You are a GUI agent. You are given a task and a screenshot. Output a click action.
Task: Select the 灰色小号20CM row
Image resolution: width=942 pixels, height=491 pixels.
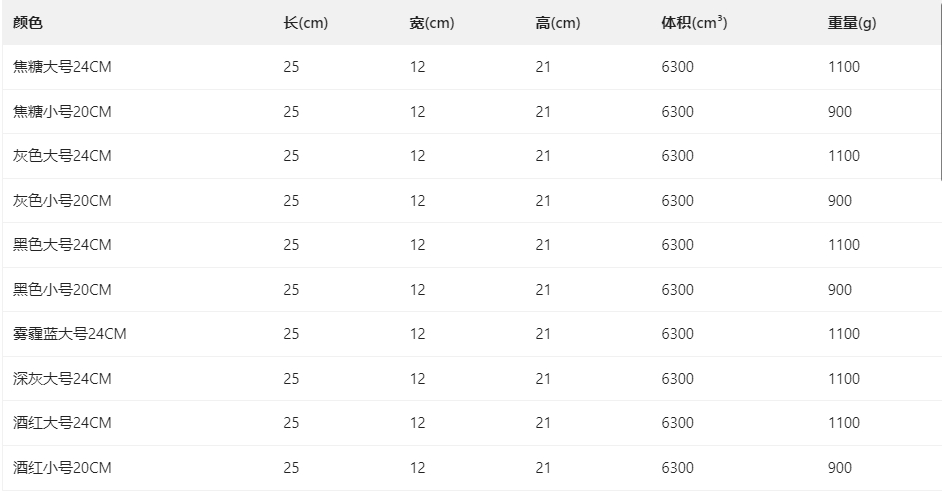[471, 201]
